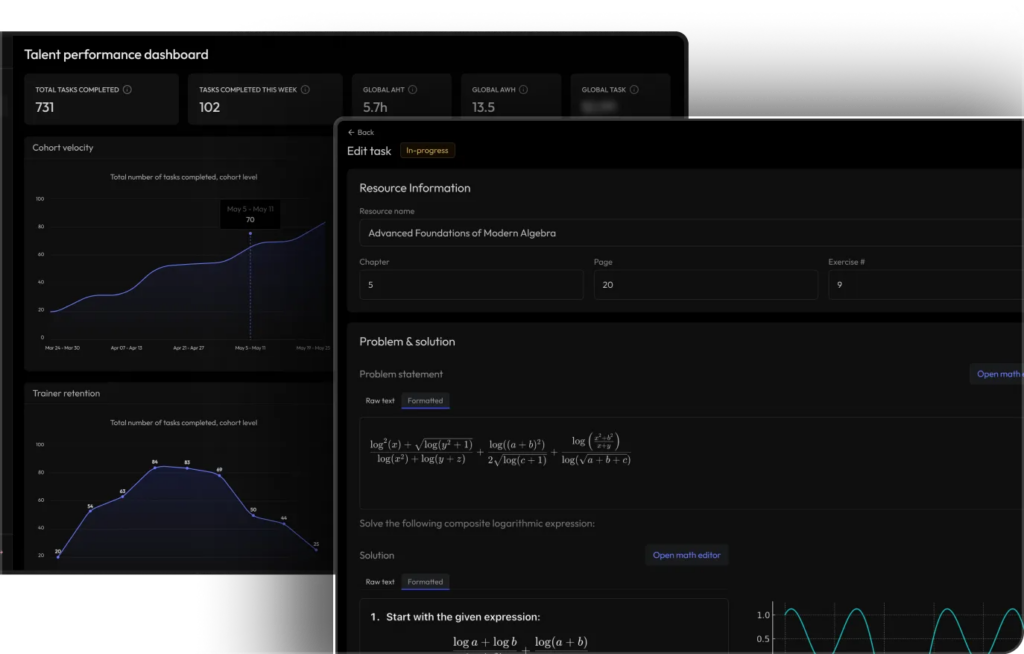Image resolution: width=1024 pixels, height=654 pixels.
Task: Click the 69 data point in Trainer retention chart
Action: tap(219, 475)
